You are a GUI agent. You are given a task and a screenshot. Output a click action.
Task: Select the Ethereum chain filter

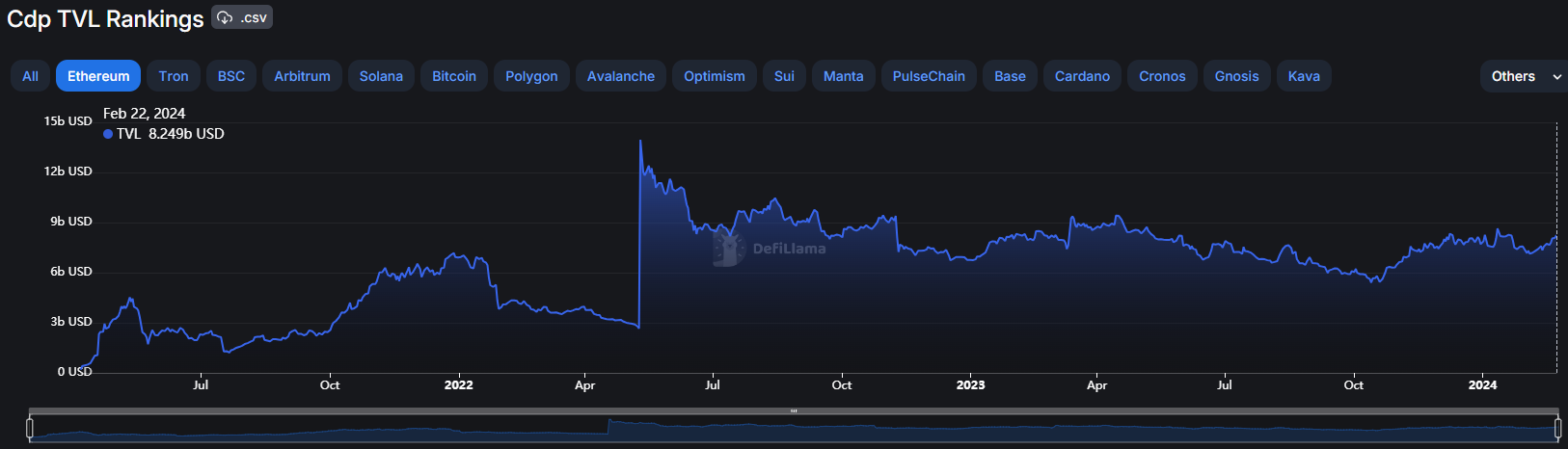pyautogui.click(x=98, y=76)
